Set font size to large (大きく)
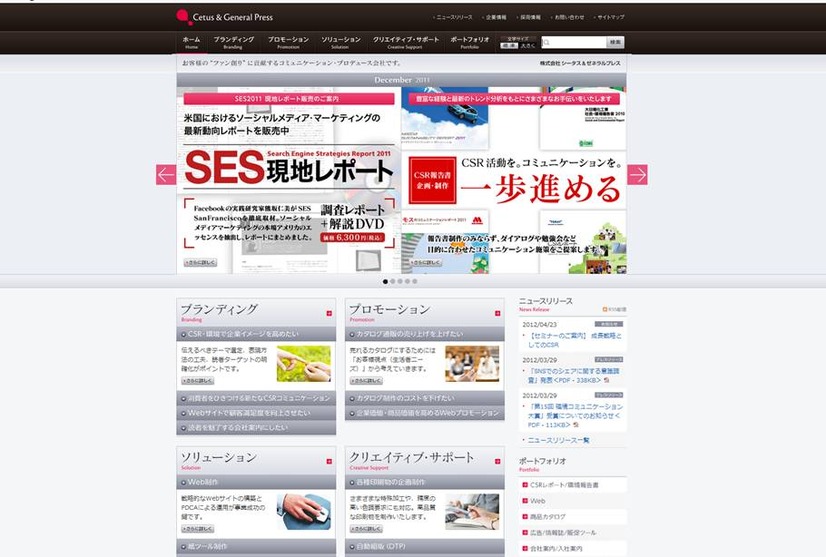The height and width of the screenshot is (557, 826). 528,46
